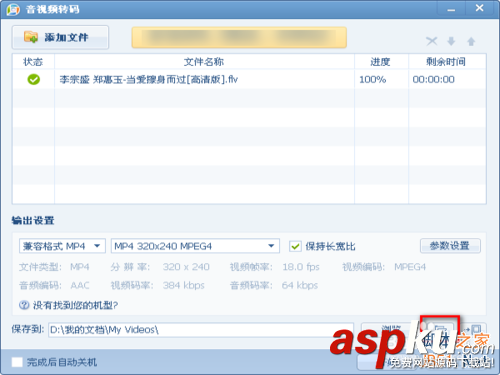Image resolution: width=500 pixels, height=375 pixels.
Task: Click the 状态 column header
Action: pos(33,62)
